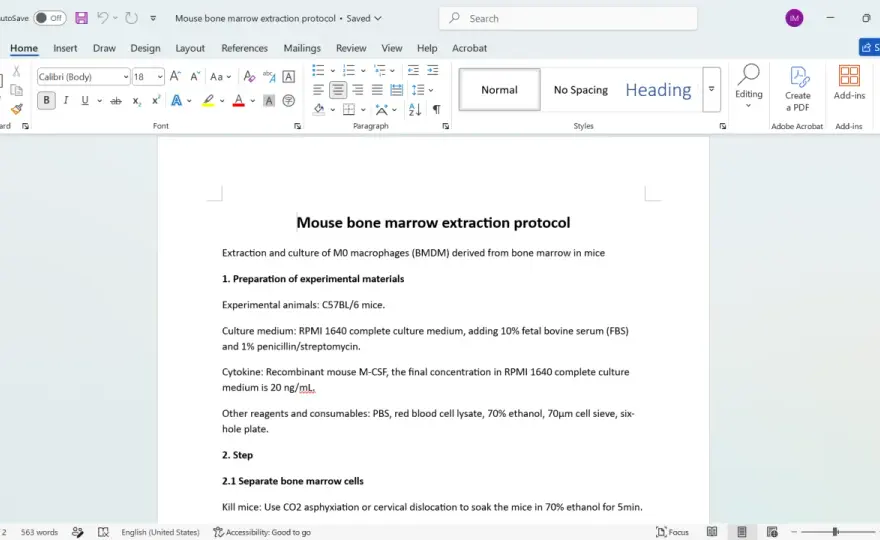880x540 pixels.
Task: Toggle Bold formatting
Action: pyautogui.click(x=46, y=101)
